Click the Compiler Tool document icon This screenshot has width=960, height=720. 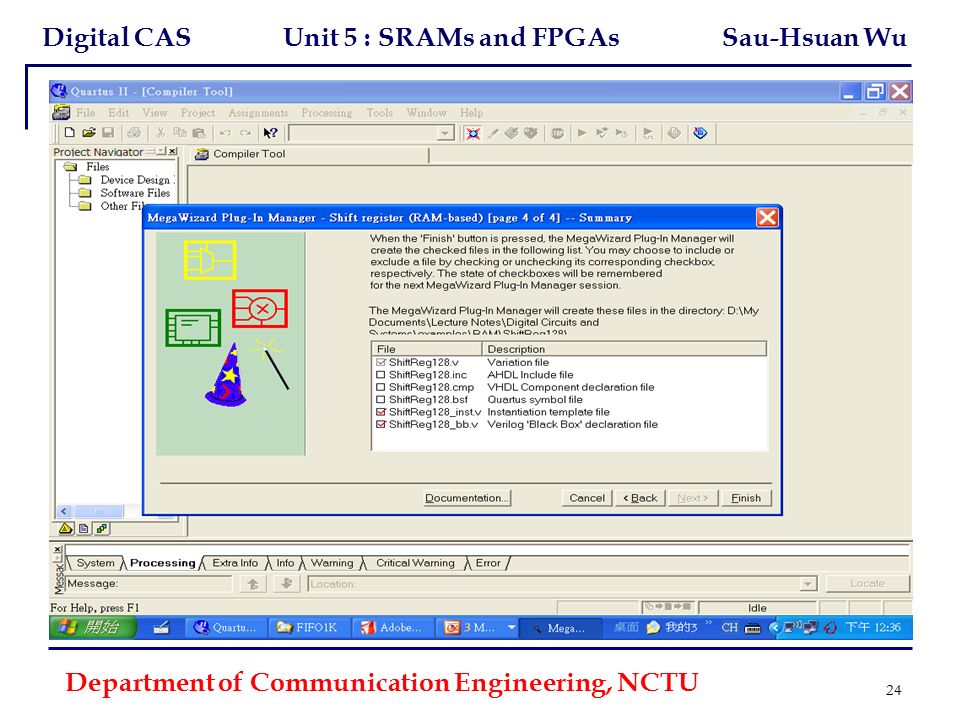tap(201, 154)
